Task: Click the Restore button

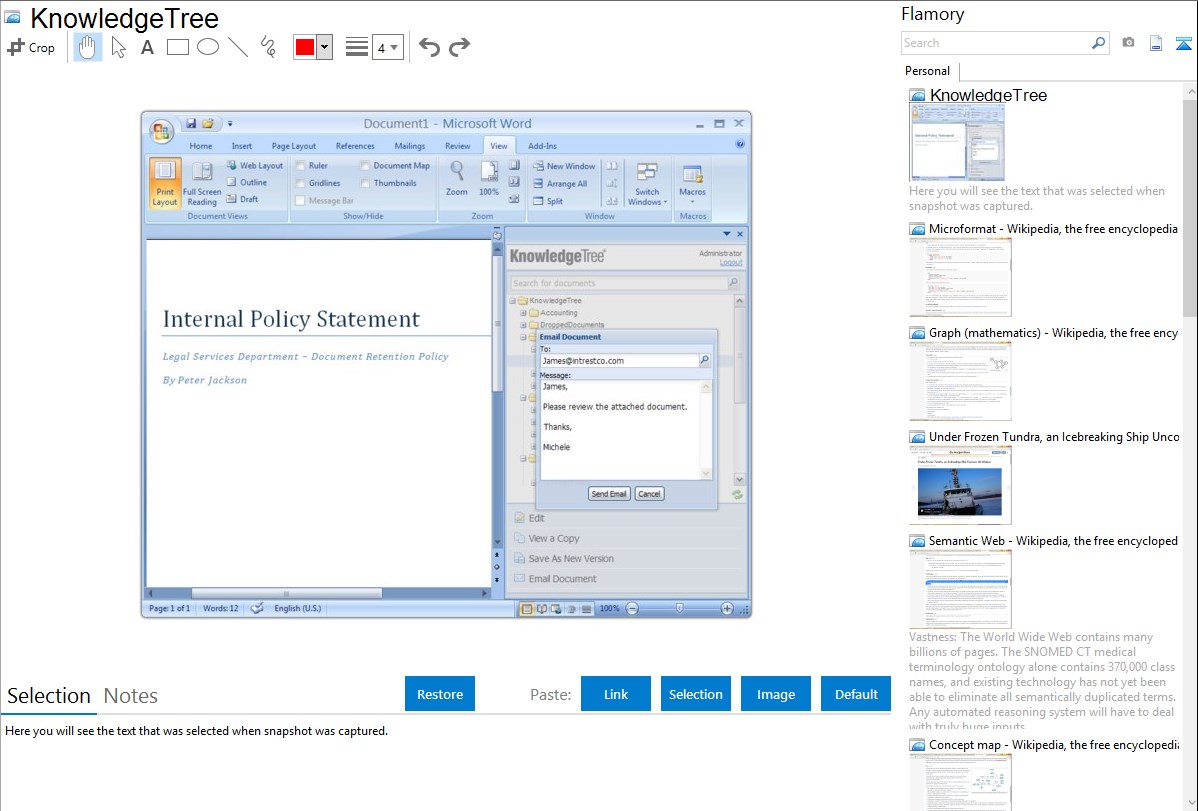Action: click(x=440, y=694)
